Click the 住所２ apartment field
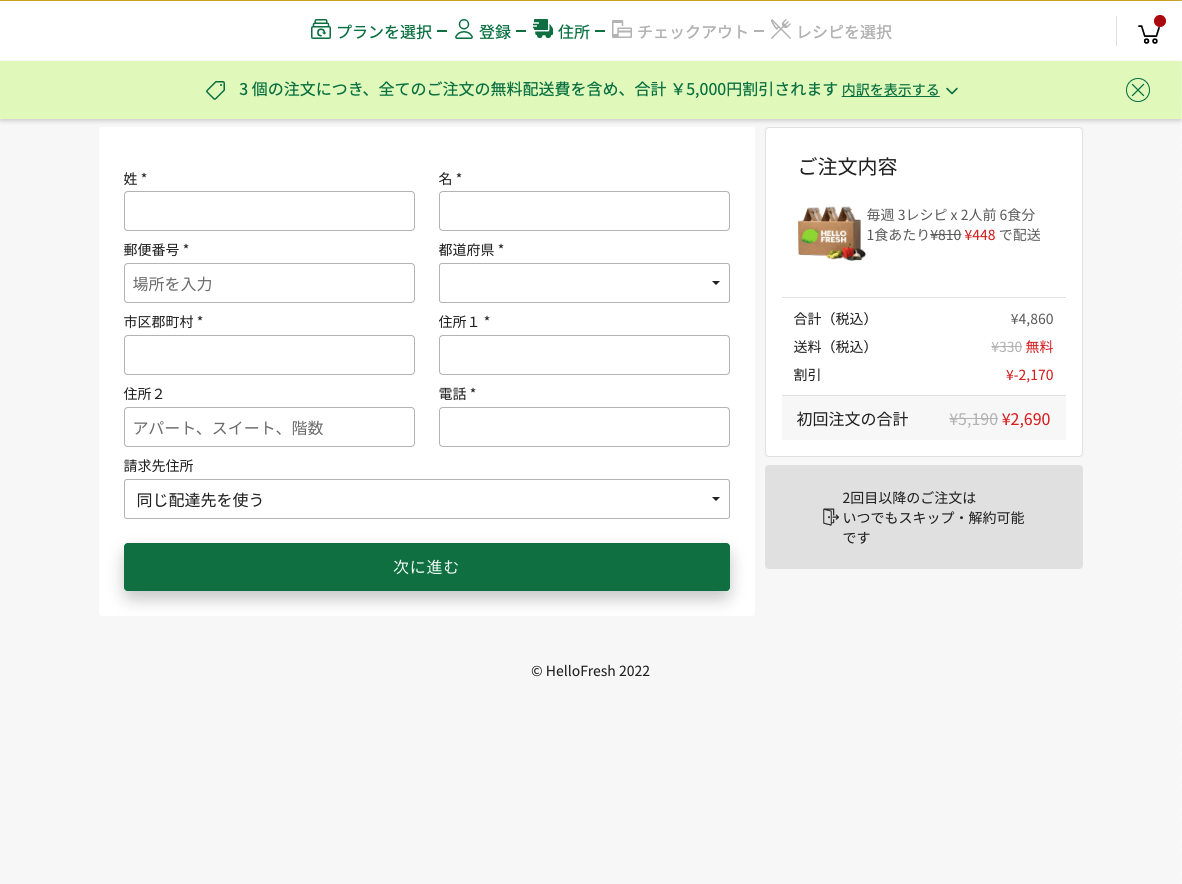 click(269, 427)
